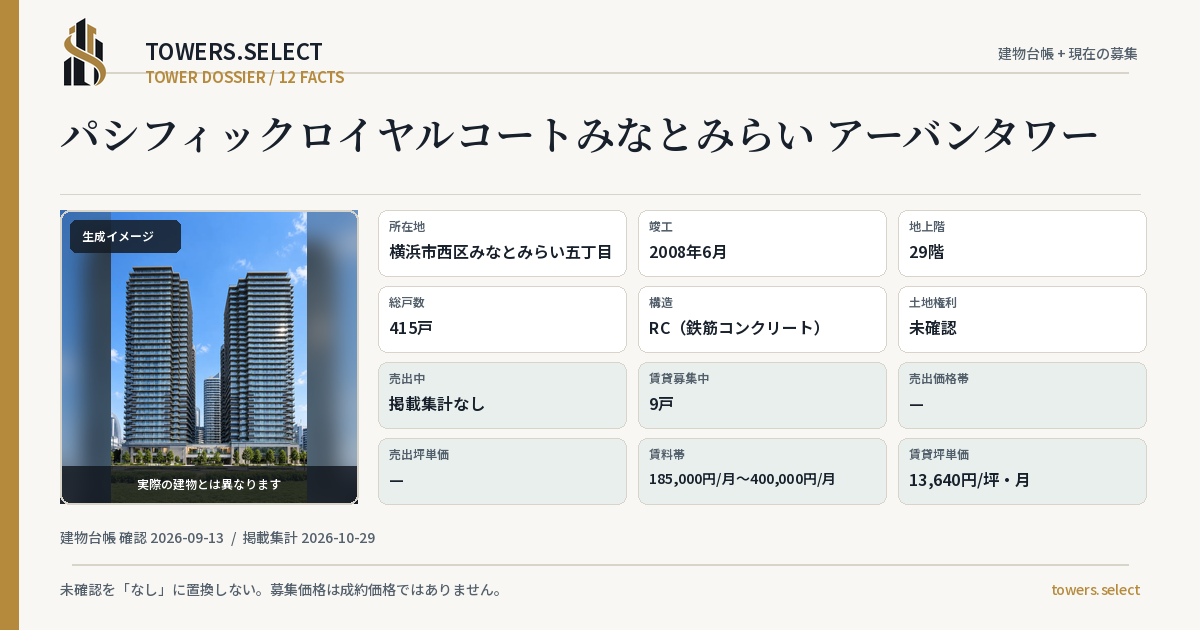
Task: Click the 未確認を「なし」に置換しない footer disclaimer
Action: (x=281, y=590)
